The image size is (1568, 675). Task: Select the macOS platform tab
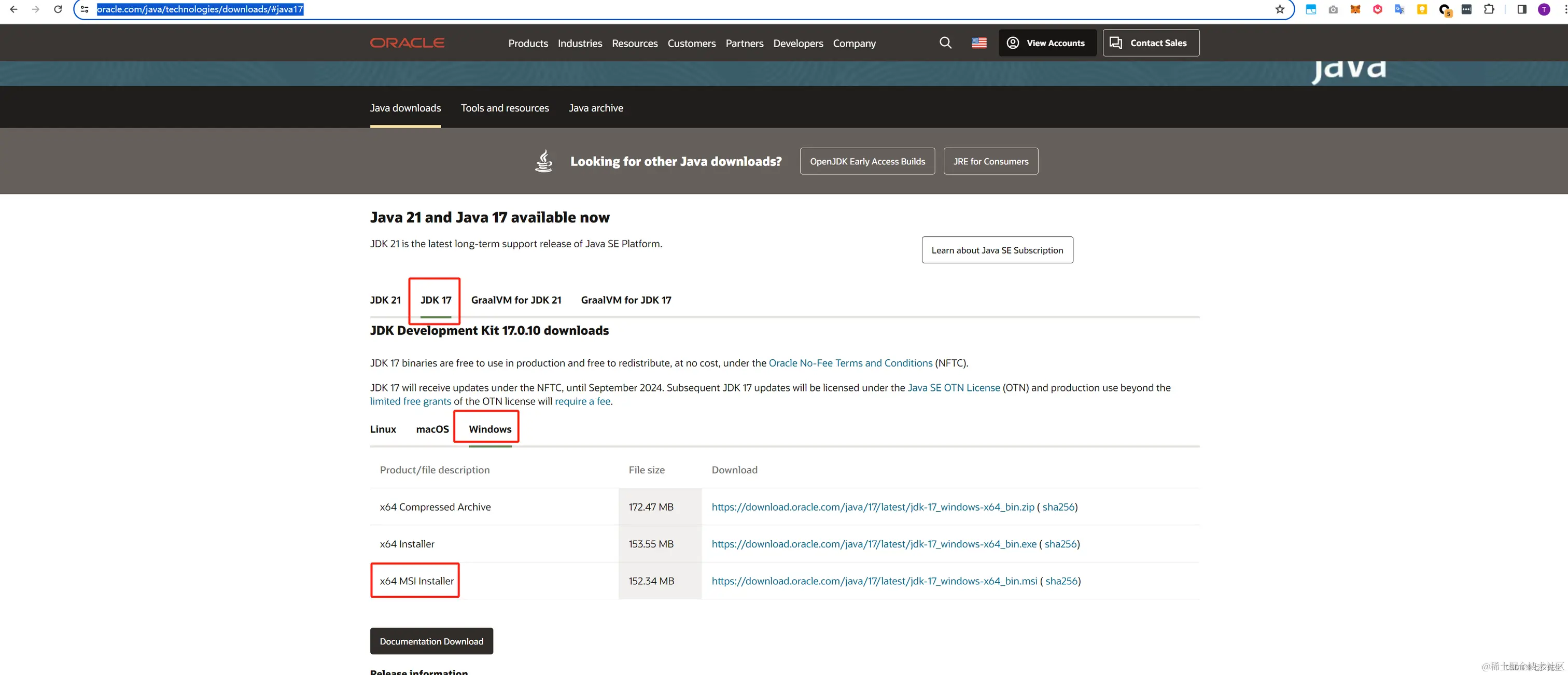click(432, 429)
